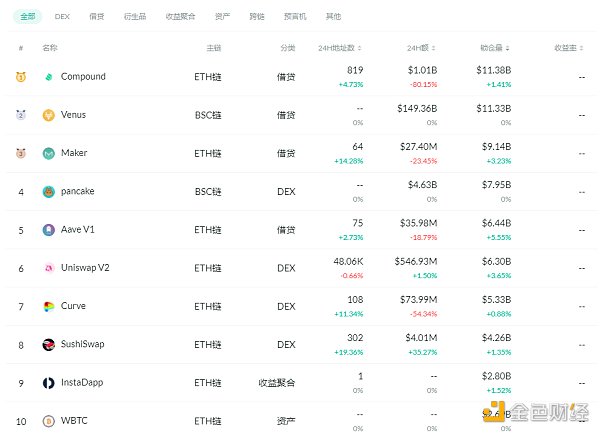Click Aave V1's $6.44B locked value
Image resolution: width=600 pixels, height=433 pixels.
496,223
